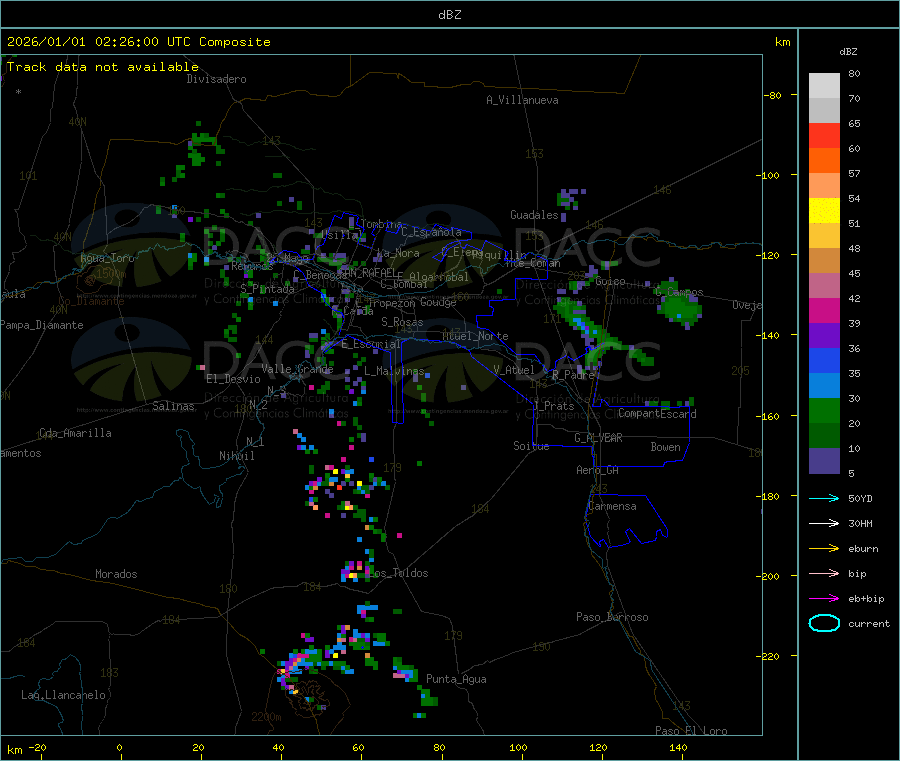Viewport: 900px width, 761px height.
Task: Click the Atuel_Norte map label
Action: coord(475,336)
